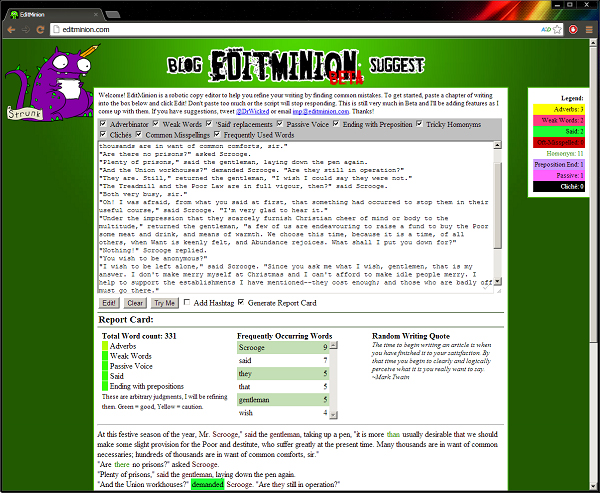Viewport: 600px width, 493px height.
Task: Toggle the 'Said' replacements checkbox
Action: 209,124
